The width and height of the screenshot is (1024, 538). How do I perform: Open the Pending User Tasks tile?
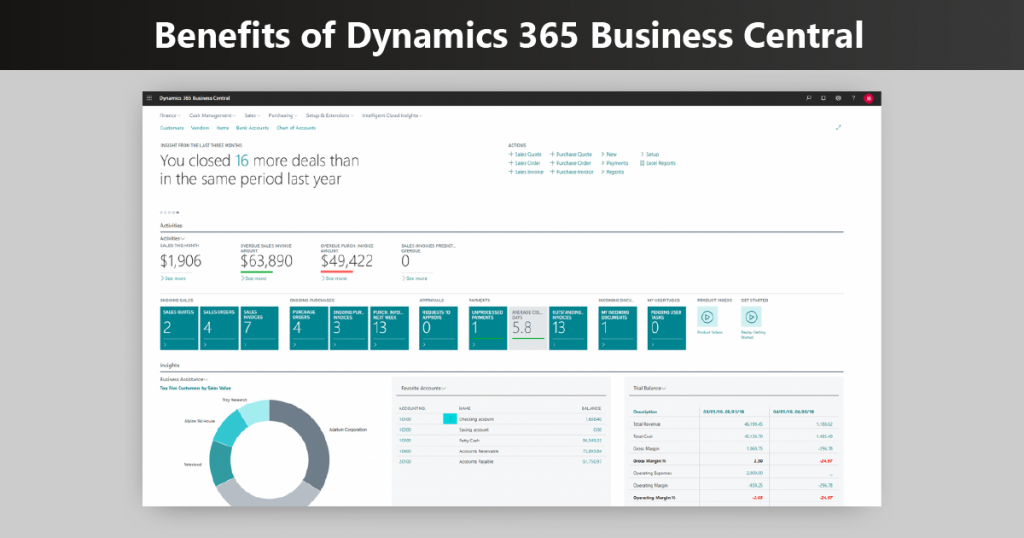(667, 328)
